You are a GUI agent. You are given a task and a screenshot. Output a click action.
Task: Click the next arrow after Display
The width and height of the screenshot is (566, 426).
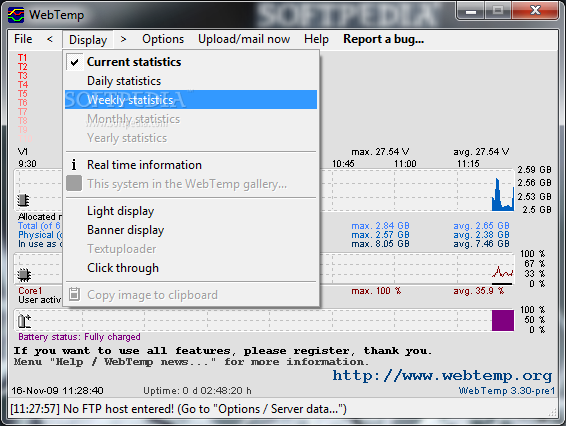click(x=123, y=39)
